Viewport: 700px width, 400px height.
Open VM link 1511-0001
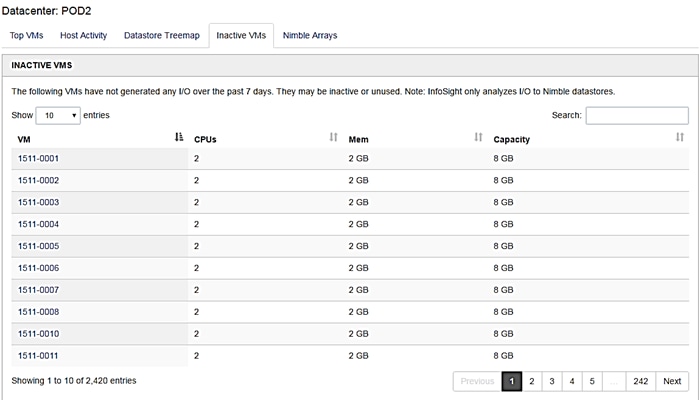click(x=38, y=158)
